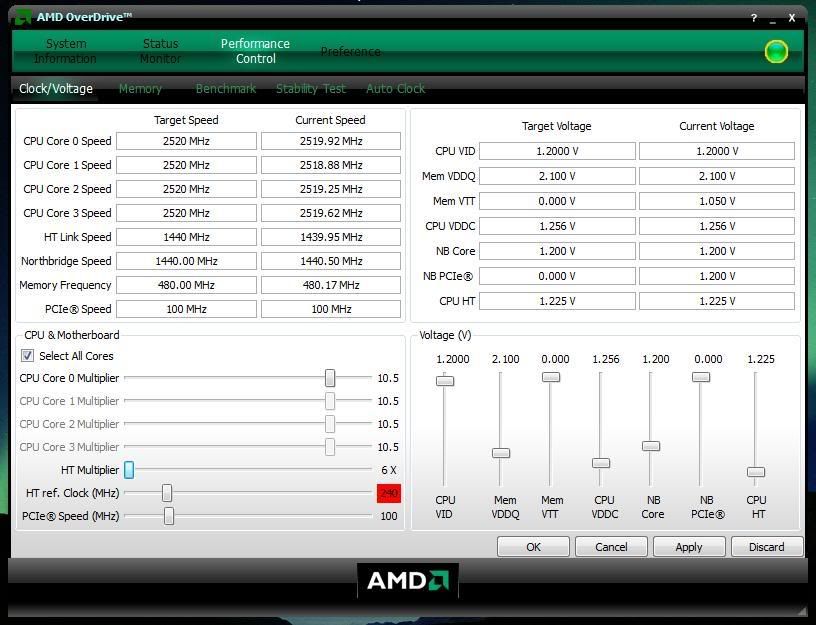
Task: Apply the current settings
Action: (x=689, y=547)
